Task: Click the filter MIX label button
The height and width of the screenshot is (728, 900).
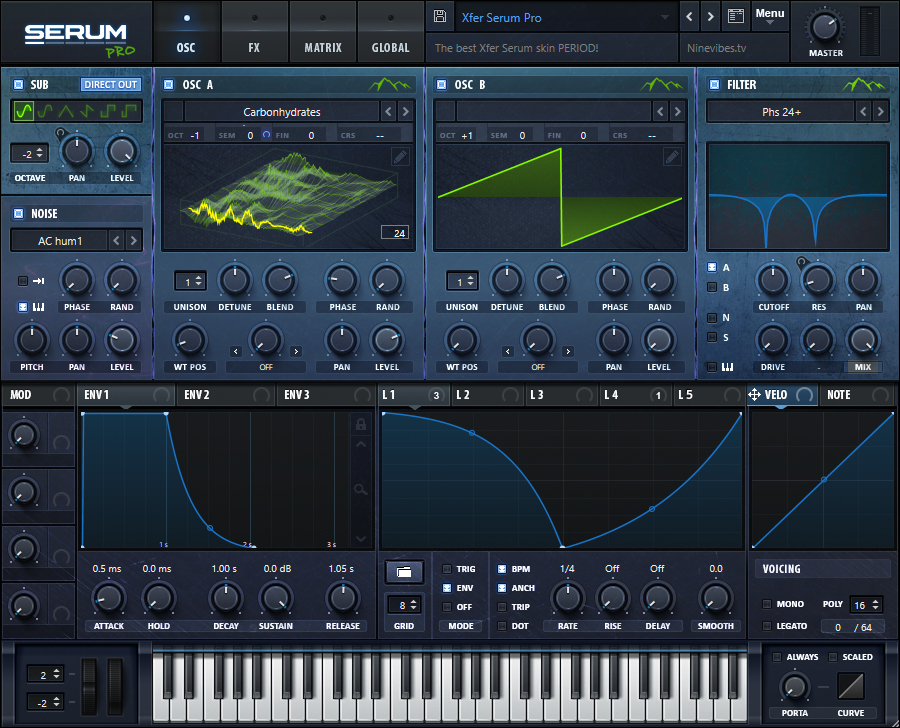Action: click(x=863, y=367)
